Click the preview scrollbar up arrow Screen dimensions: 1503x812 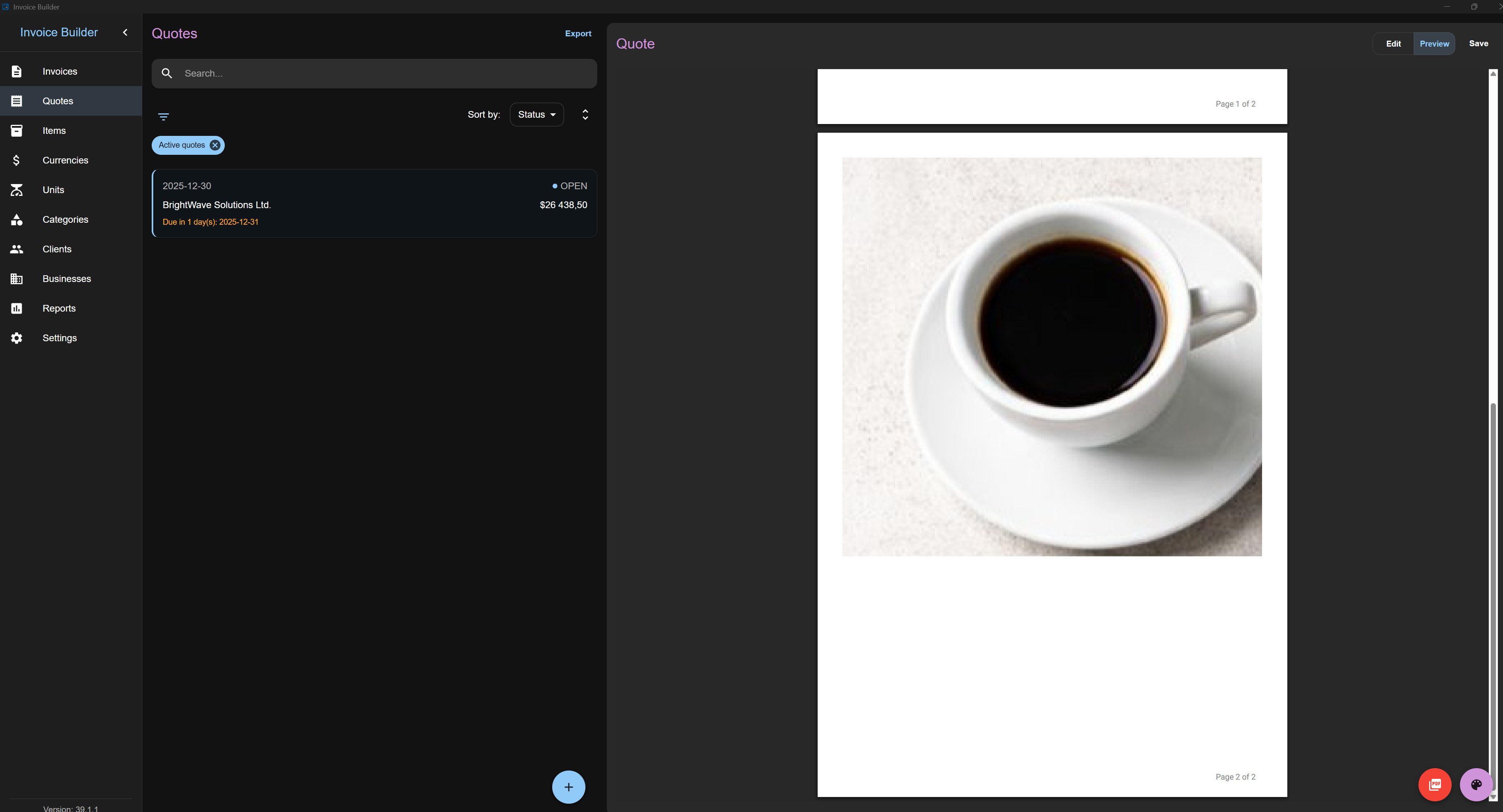[1493, 73]
